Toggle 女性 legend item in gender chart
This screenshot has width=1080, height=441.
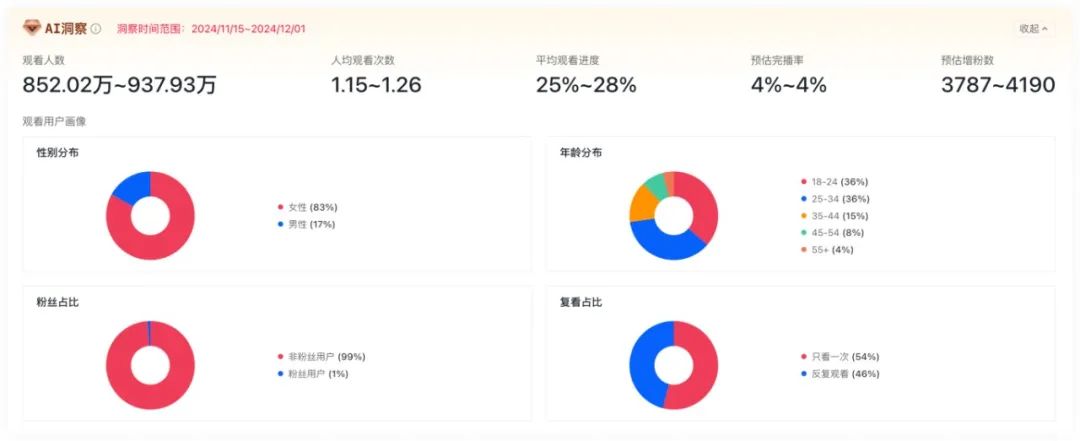point(312,207)
